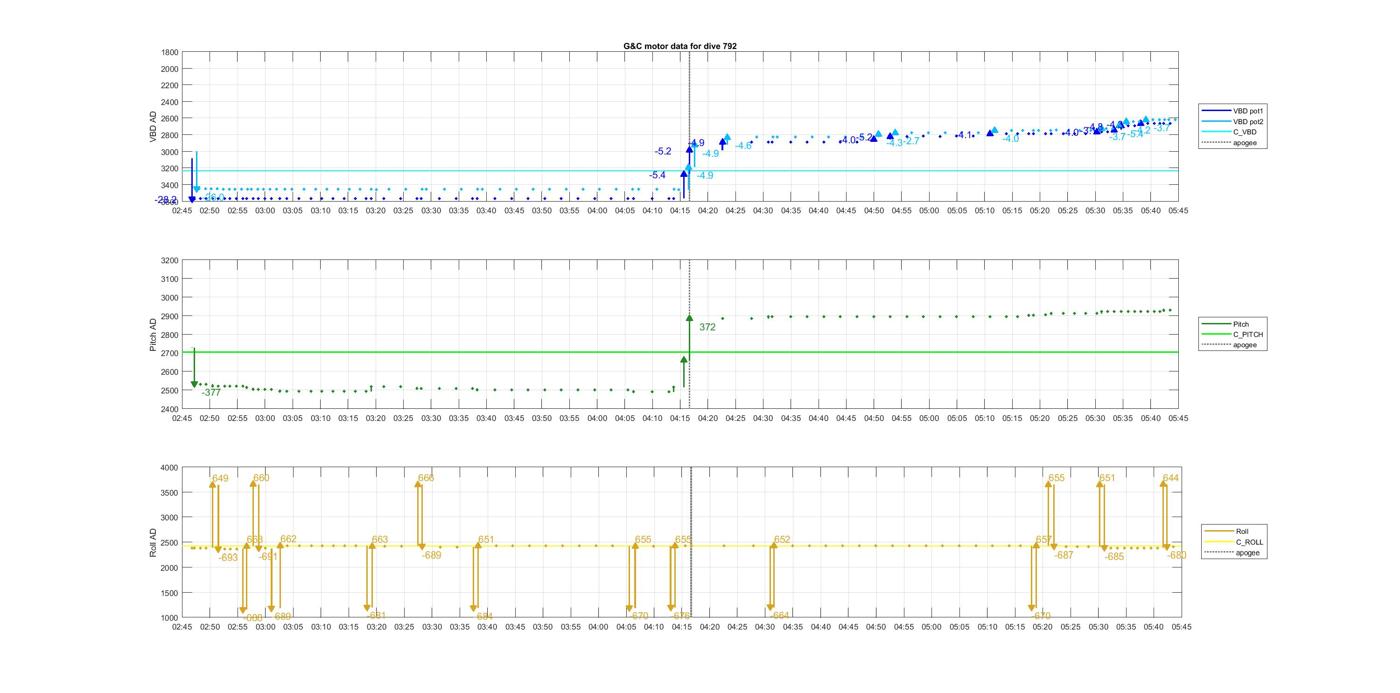
Task: Click the '2700' y-axis tick on Pitch chart
Action: [170, 353]
